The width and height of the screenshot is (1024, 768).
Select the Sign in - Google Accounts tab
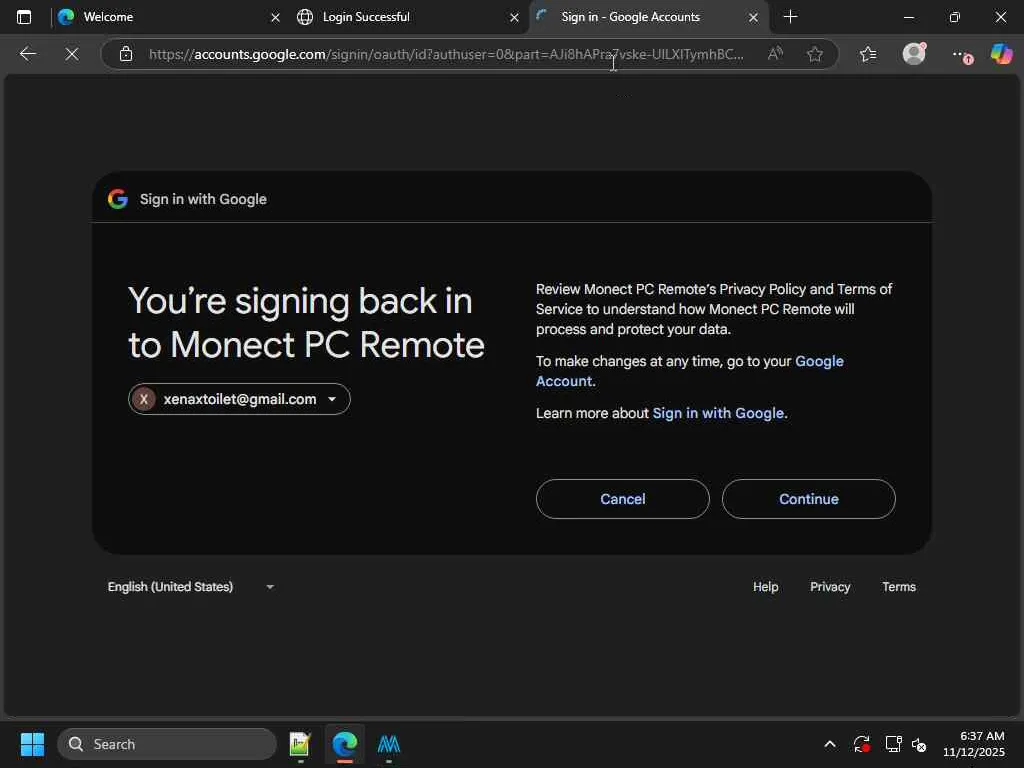tap(648, 17)
